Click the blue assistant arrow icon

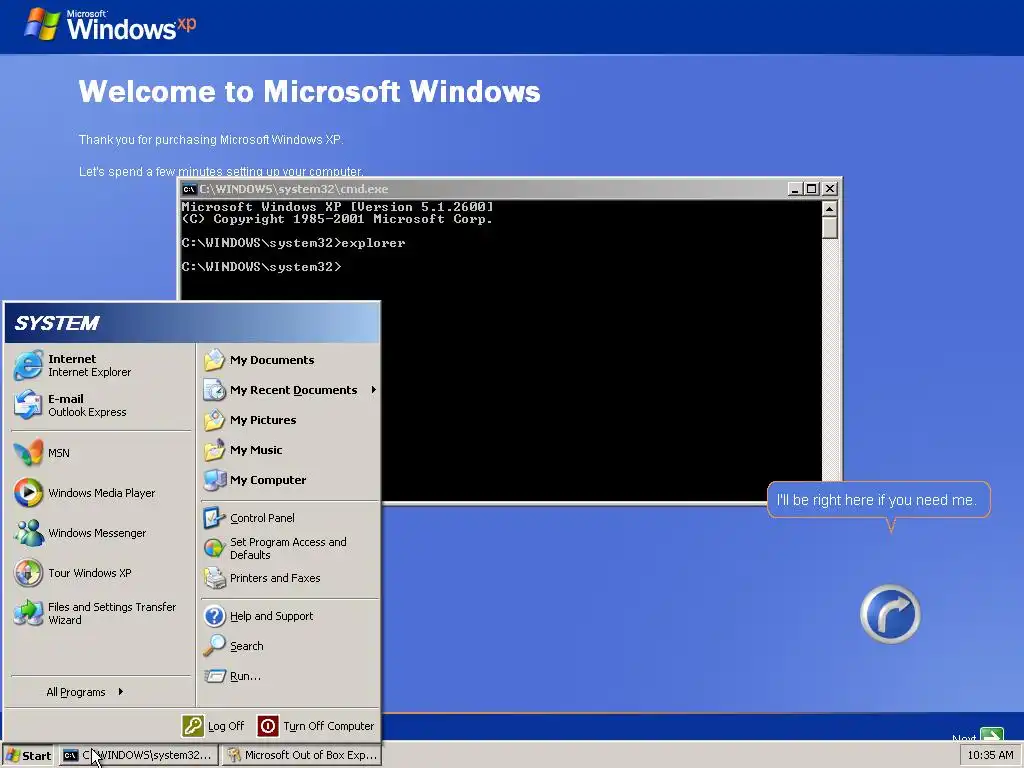coord(890,614)
